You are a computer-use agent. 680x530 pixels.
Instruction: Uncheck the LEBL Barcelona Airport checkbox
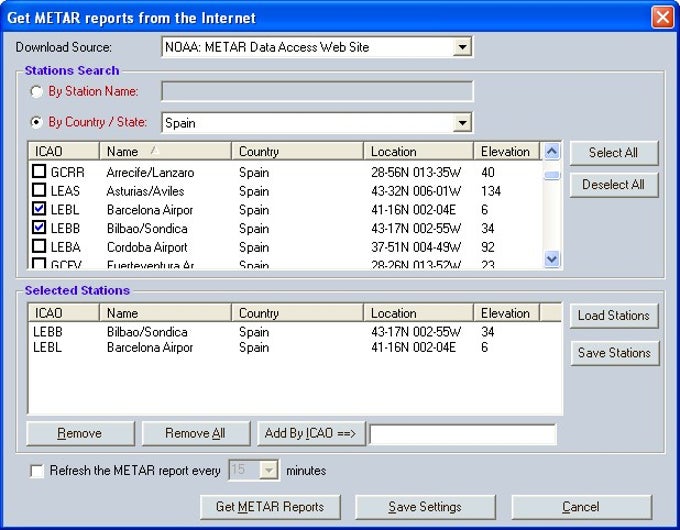tap(39, 208)
